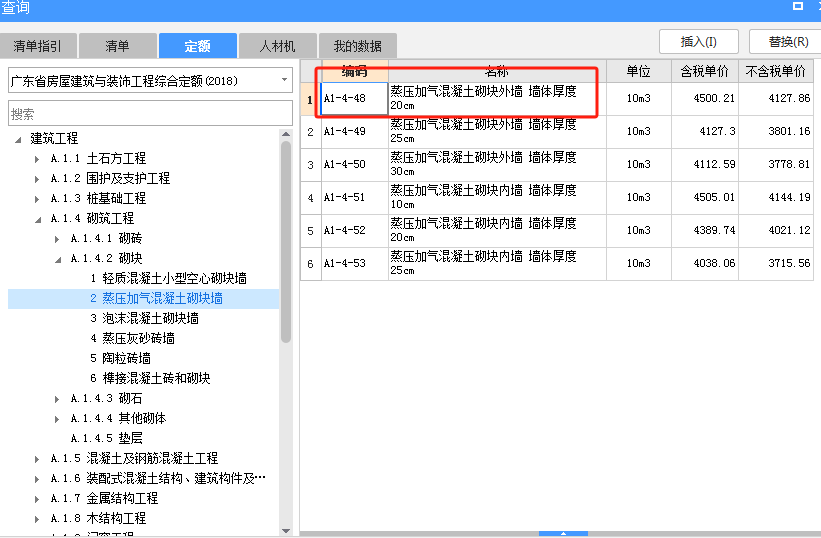Select 内墙 墙体厚度 10cm name cell
Screen dimensions: 821x538
[497, 197]
